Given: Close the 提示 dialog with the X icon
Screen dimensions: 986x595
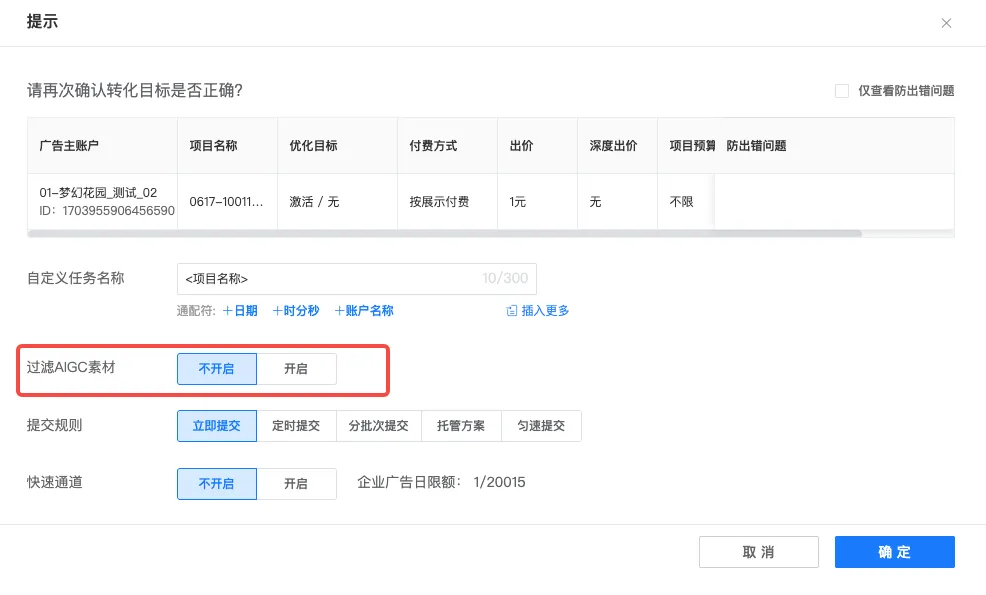Looking at the screenshot, I should [946, 23].
